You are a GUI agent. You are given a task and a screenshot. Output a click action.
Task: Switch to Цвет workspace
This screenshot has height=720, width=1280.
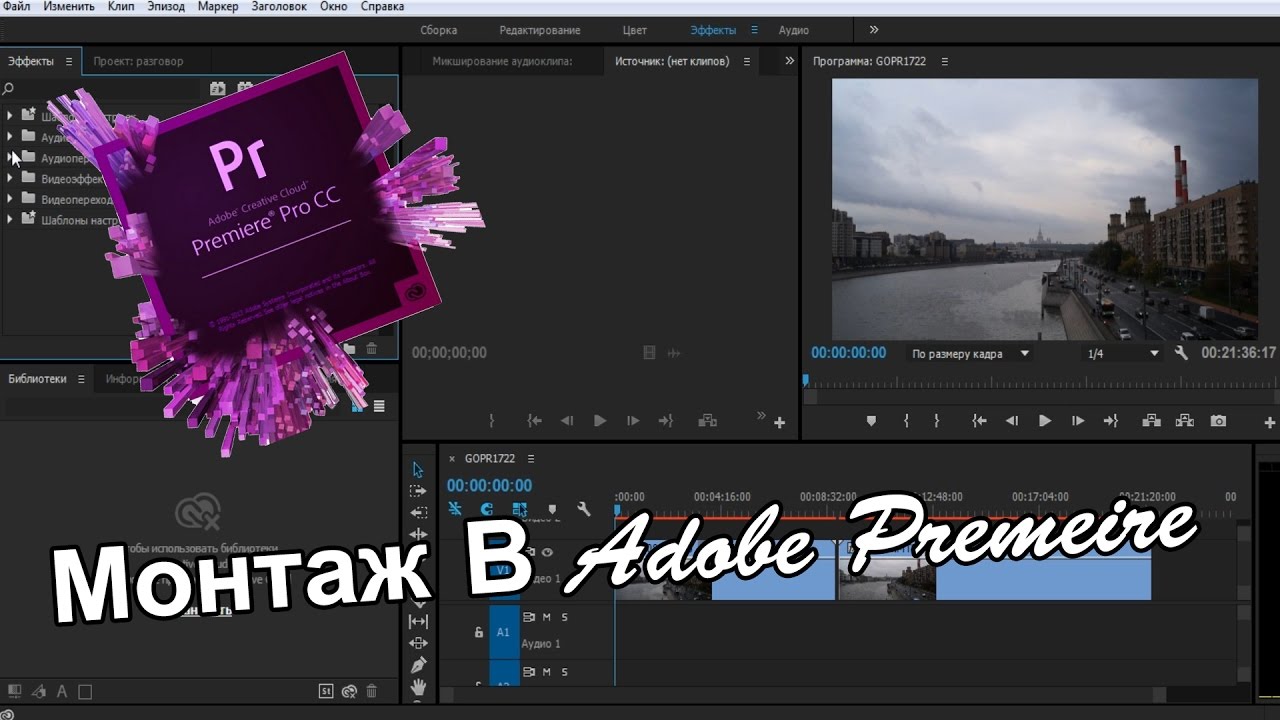pyautogui.click(x=634, y=30)
